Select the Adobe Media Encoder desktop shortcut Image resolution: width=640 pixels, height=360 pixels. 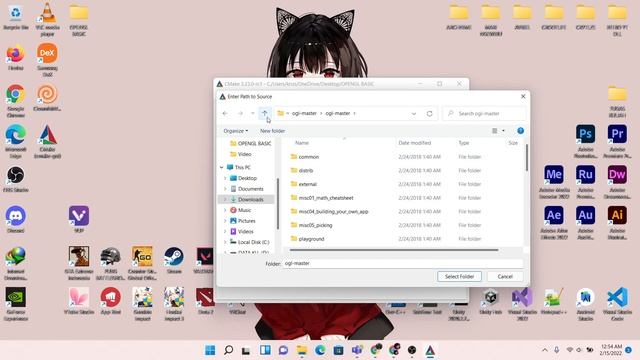[x=554, y=182]
